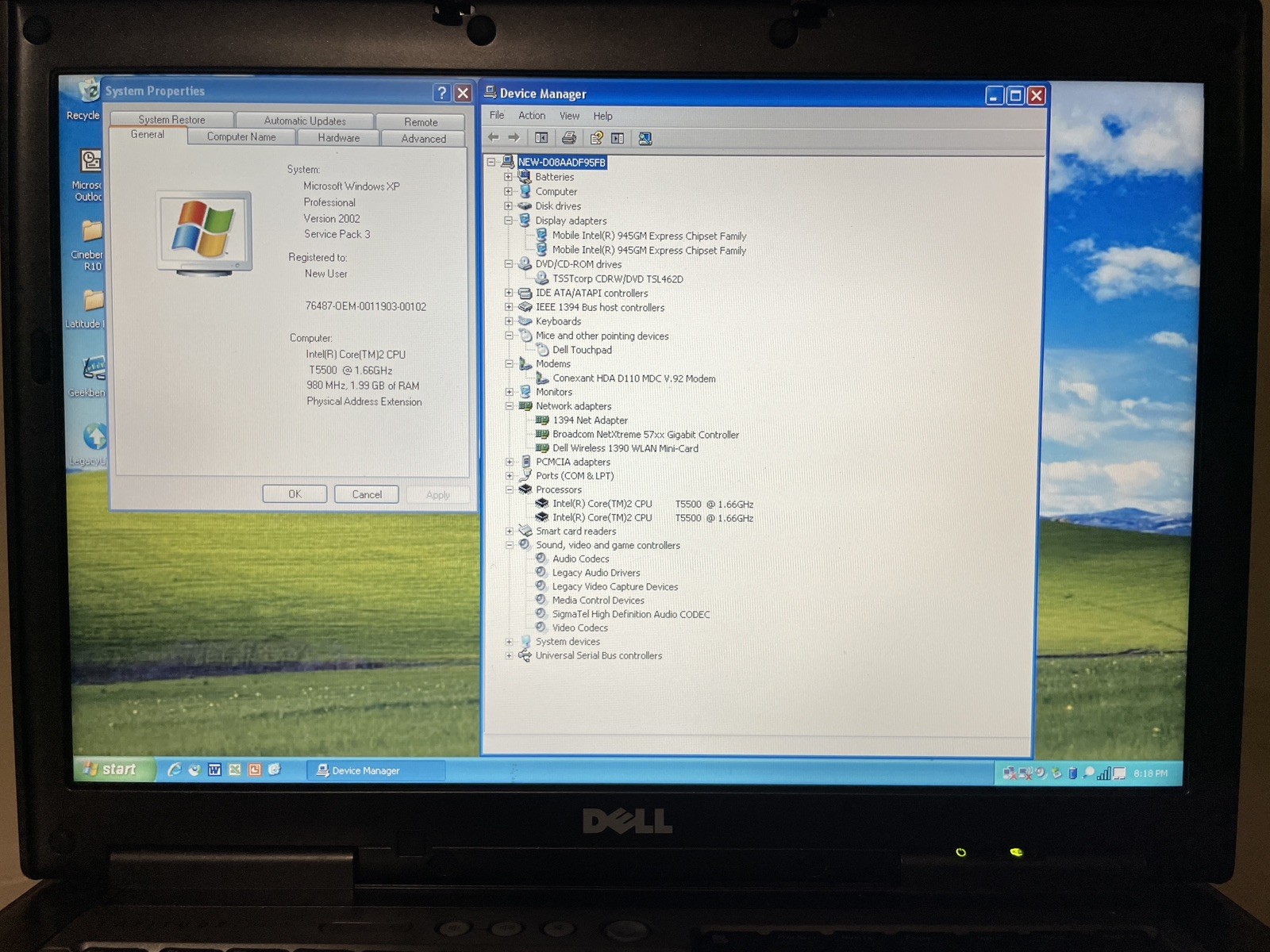Launch Word from the Quick Launch bar
The width and height of the screenshot is (1270, 952).
214,770
